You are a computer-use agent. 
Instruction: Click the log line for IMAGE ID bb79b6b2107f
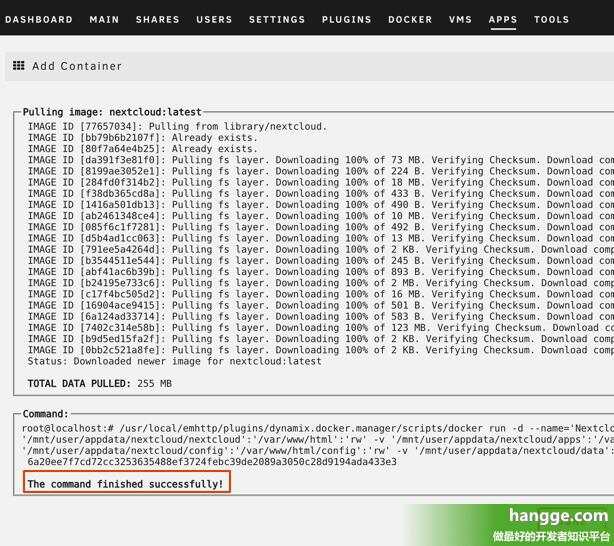(x=143, y=137)
